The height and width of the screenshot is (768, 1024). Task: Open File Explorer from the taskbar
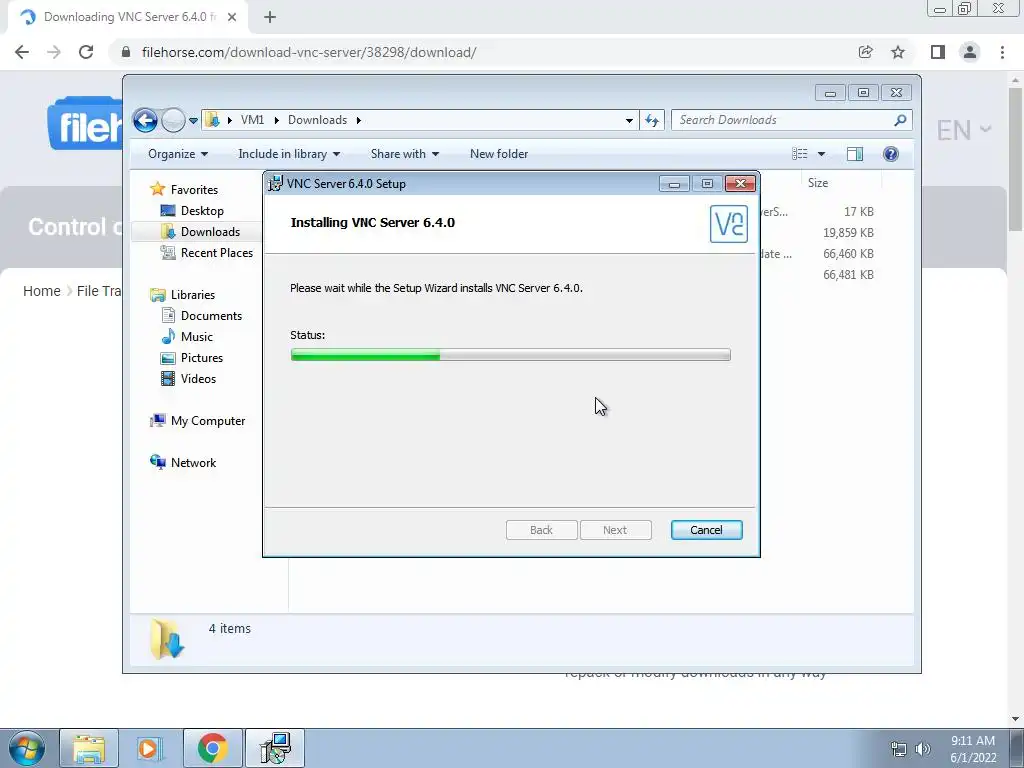click(x=89, y=748)
